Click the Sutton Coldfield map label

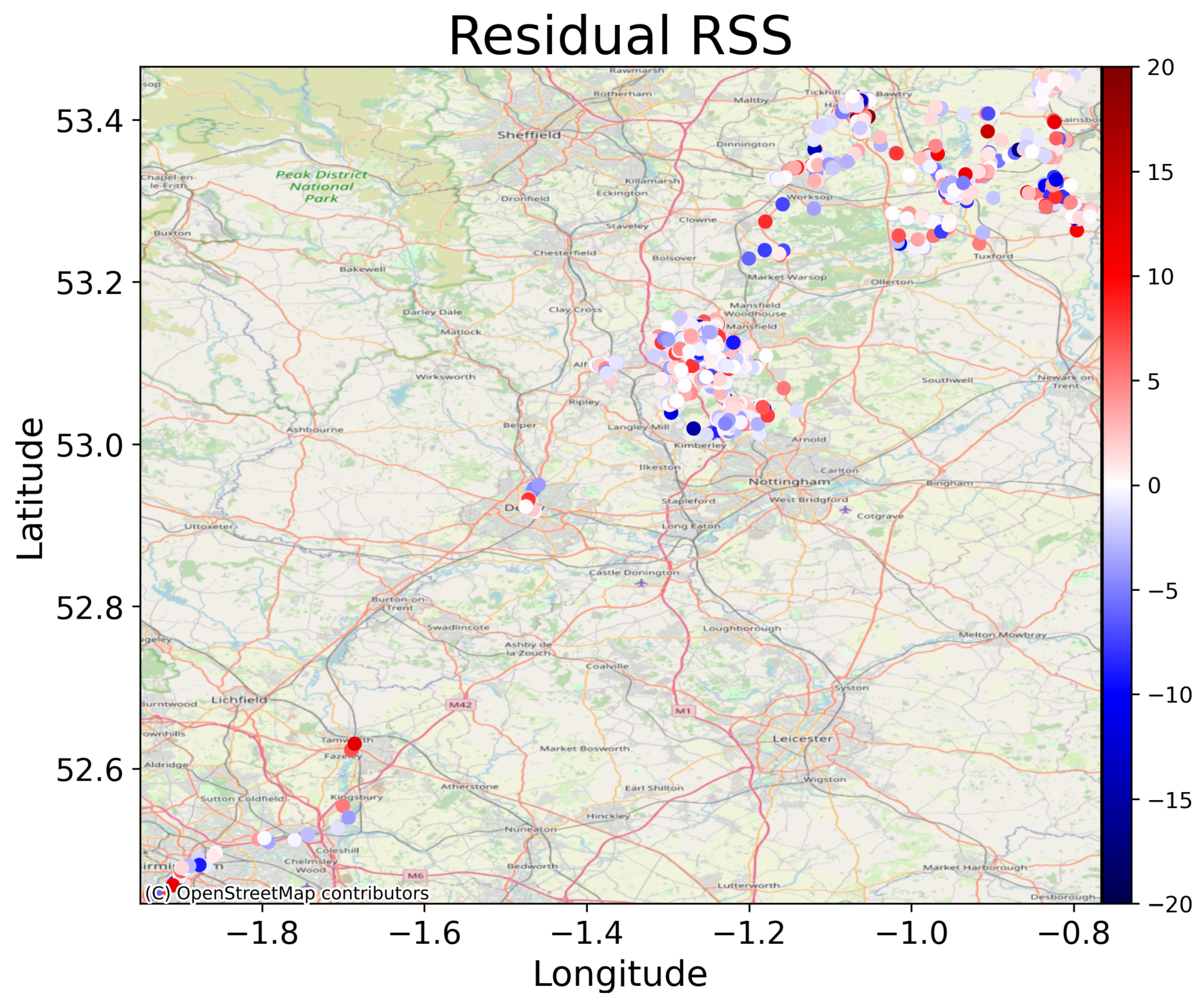242,799
